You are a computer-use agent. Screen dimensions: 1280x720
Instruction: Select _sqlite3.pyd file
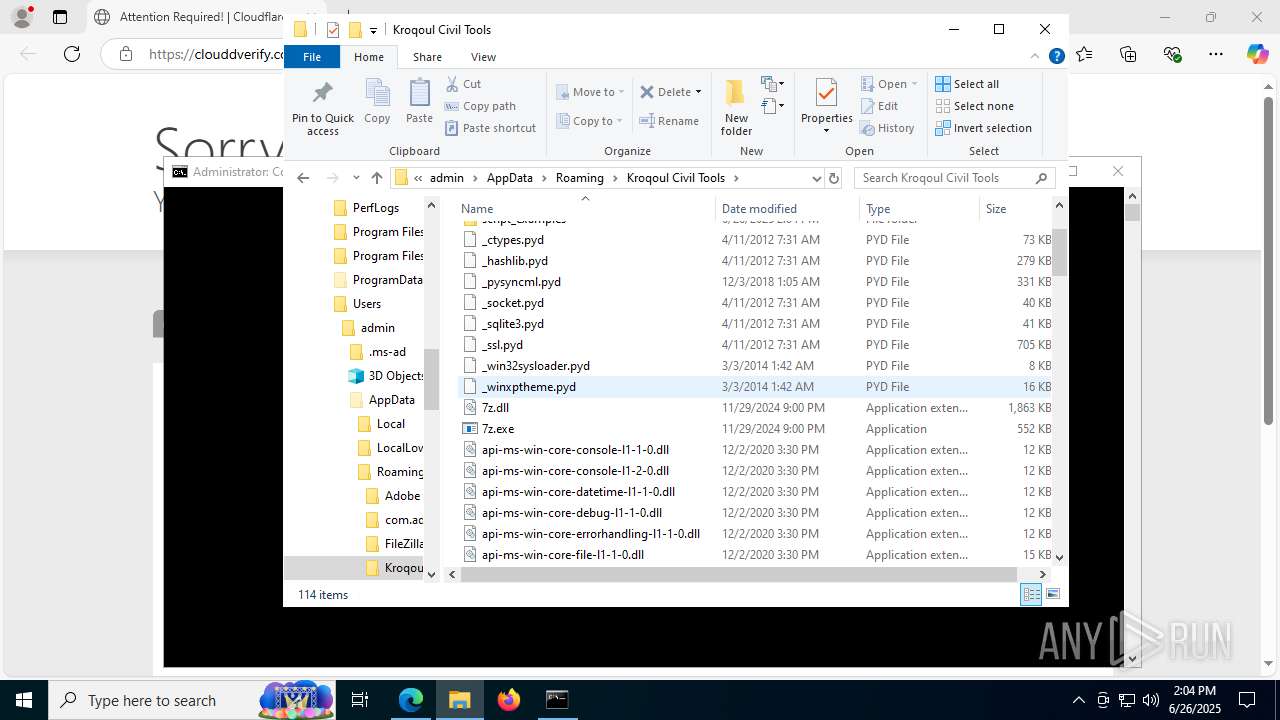(x=512, y=324)
